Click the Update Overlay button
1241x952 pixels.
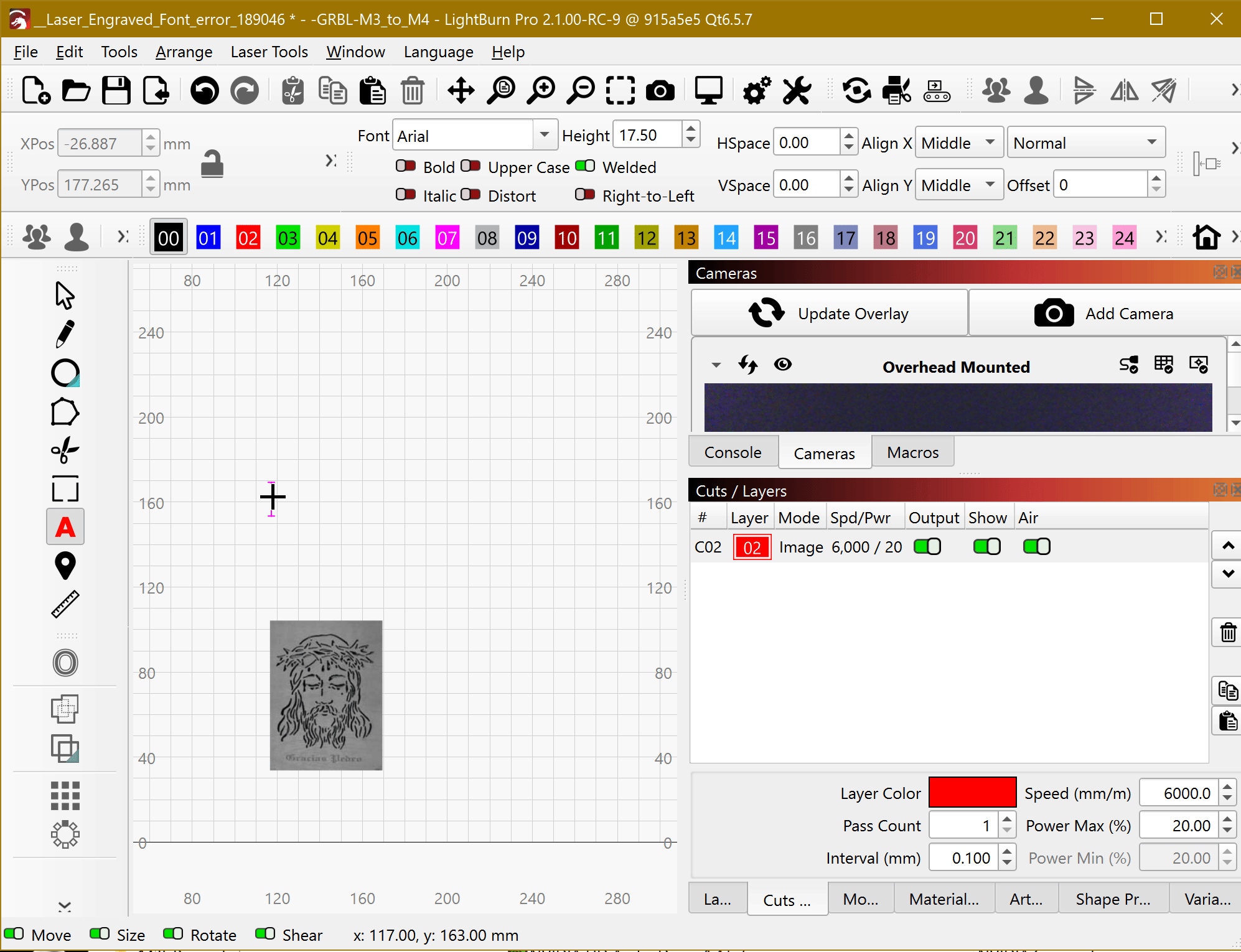point(829,313)
